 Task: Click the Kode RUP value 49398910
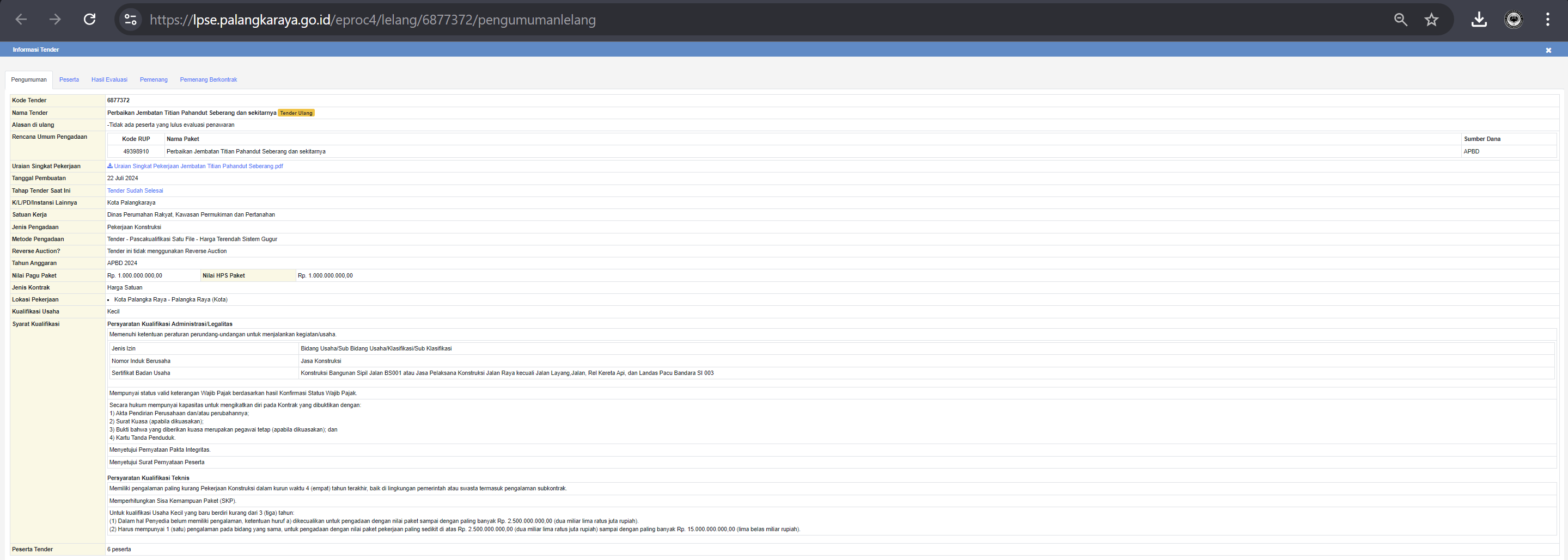click(136, 151)
